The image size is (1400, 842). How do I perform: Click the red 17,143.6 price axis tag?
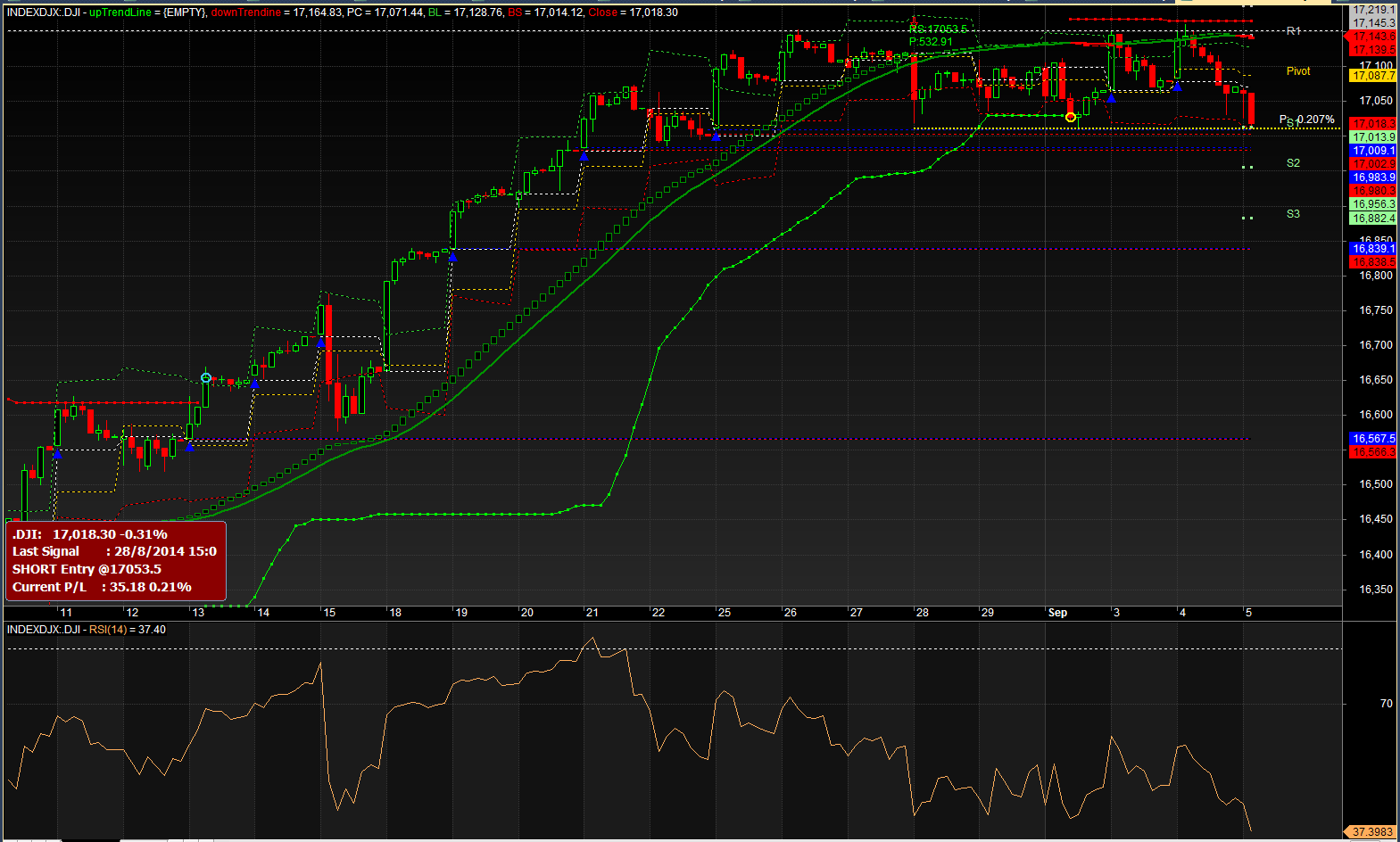tap(1373, 37)
